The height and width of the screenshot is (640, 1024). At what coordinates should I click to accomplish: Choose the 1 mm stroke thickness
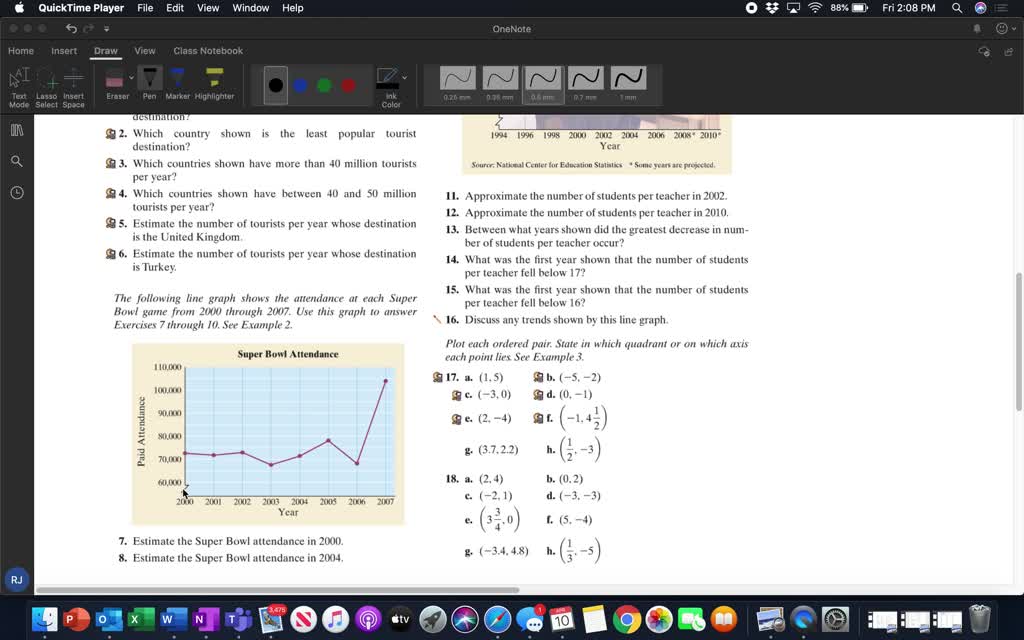click(x=628, y=80)
